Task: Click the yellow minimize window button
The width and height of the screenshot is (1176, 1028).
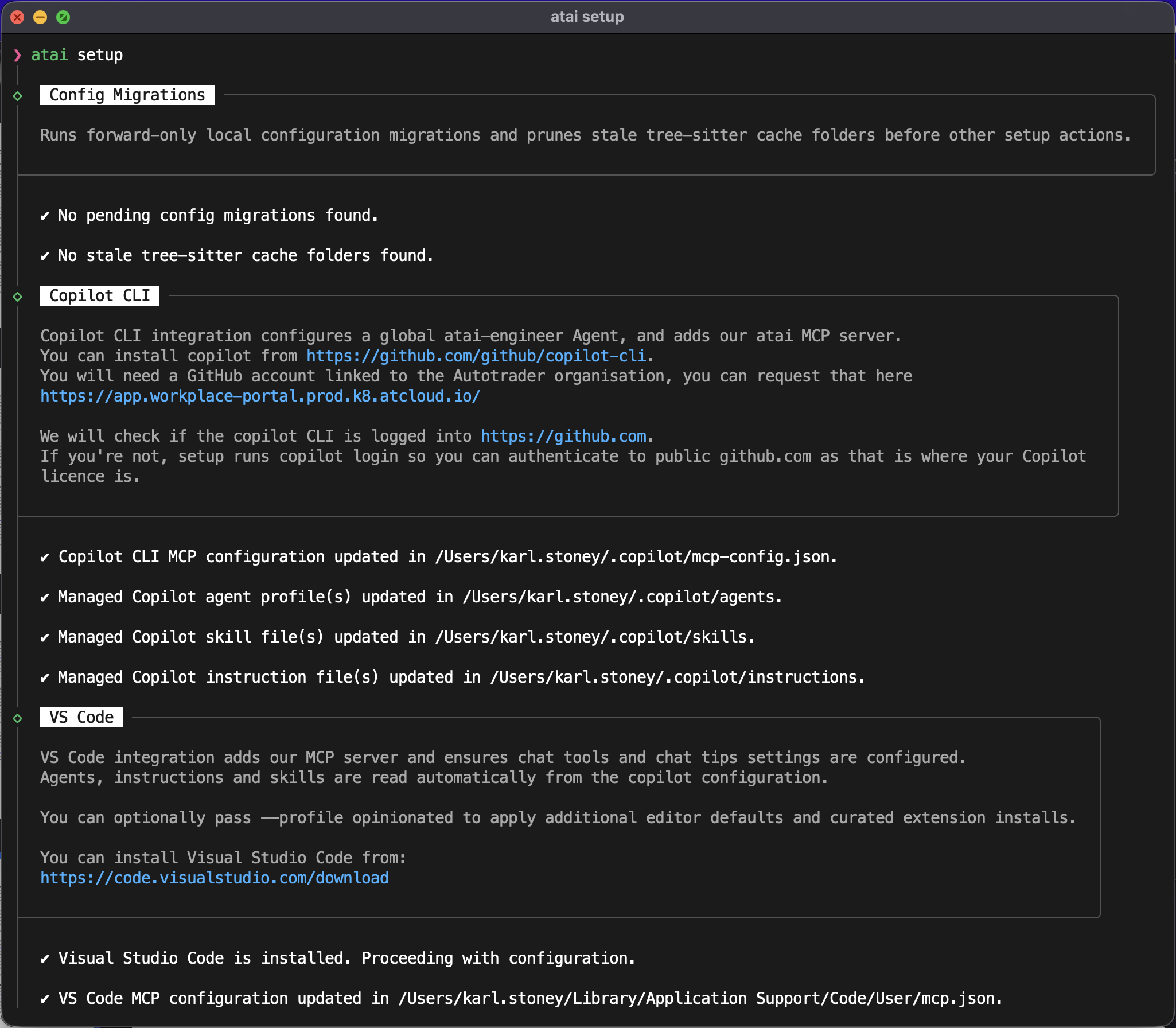Action: click(x=40, y=17)
